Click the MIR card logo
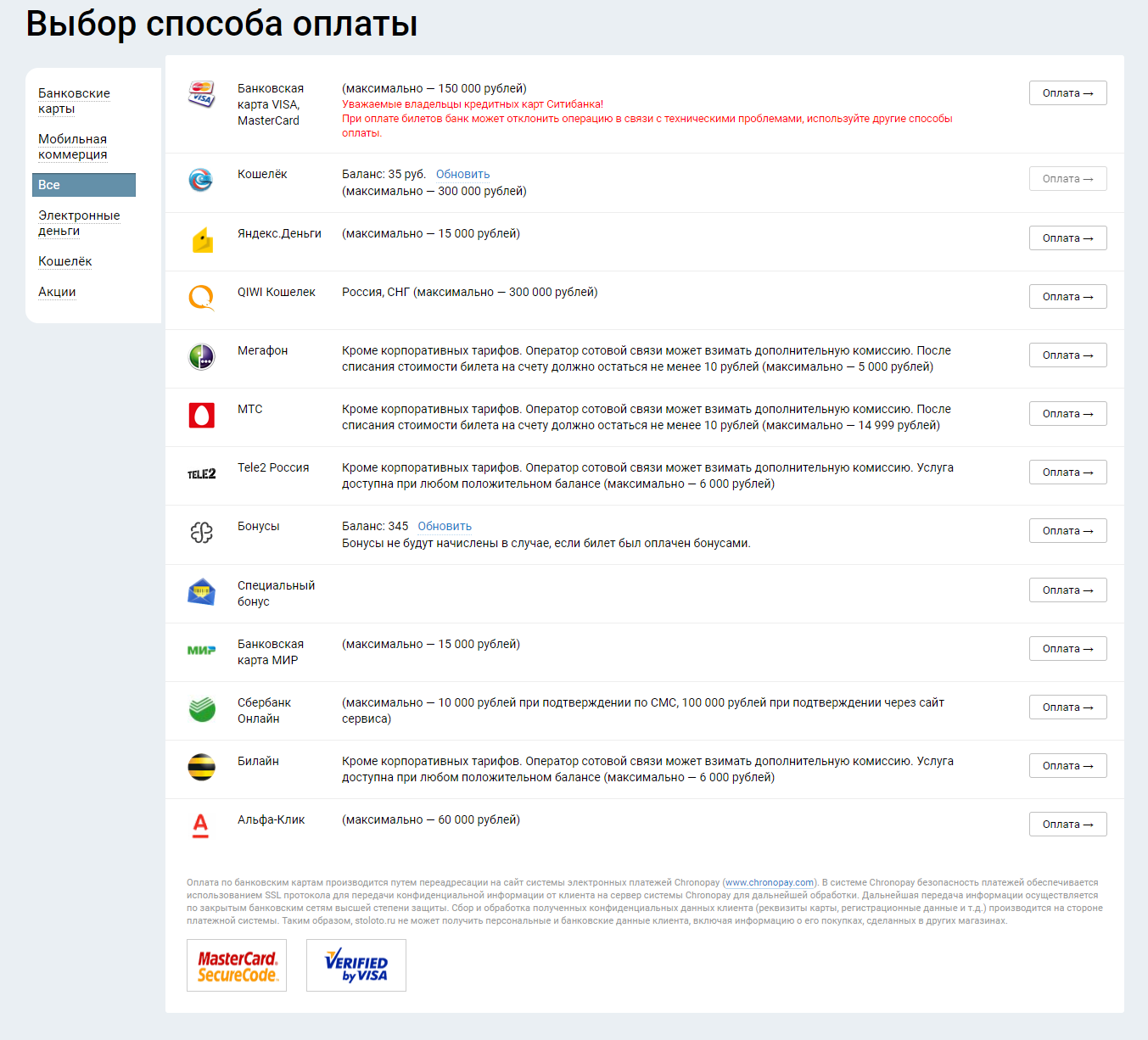1148x1040 pixels. point(201,650)
